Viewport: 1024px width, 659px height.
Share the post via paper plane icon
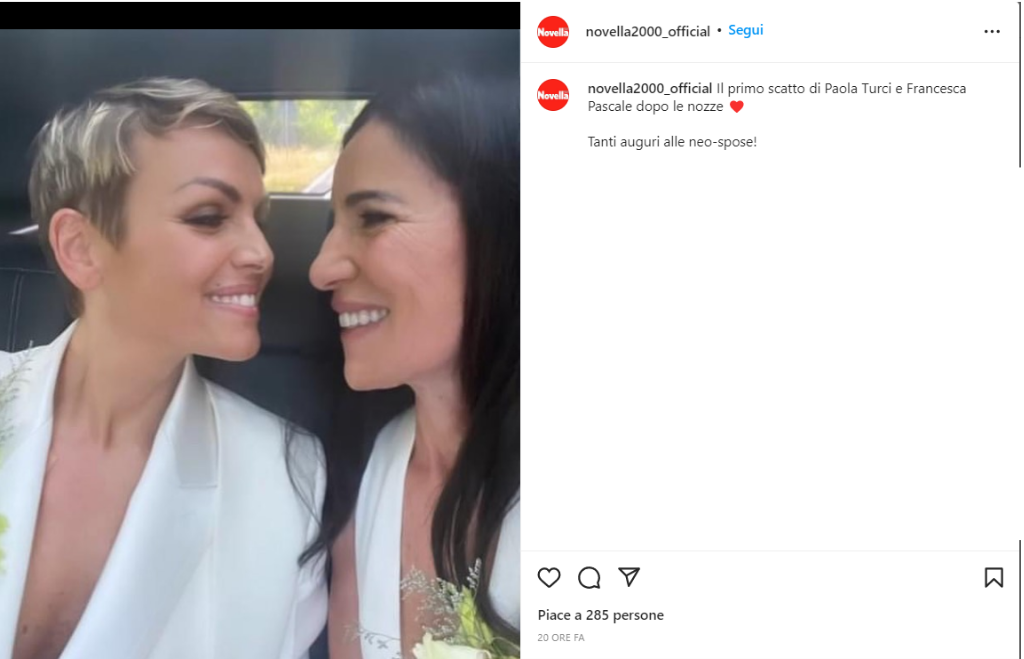point(629,577)
